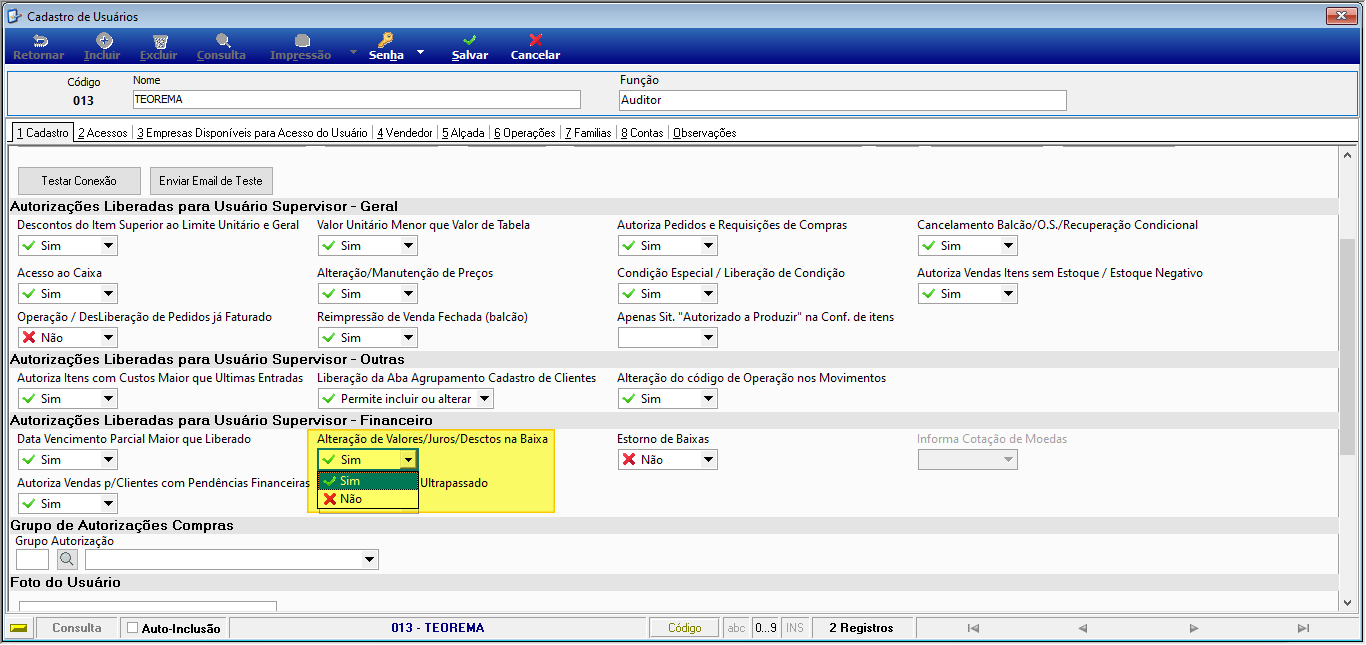Click the Cadastro de Usuários title bar icon
Viewport: 1366px width, 645px height.
pyautogui.click(x=13, y=17)
